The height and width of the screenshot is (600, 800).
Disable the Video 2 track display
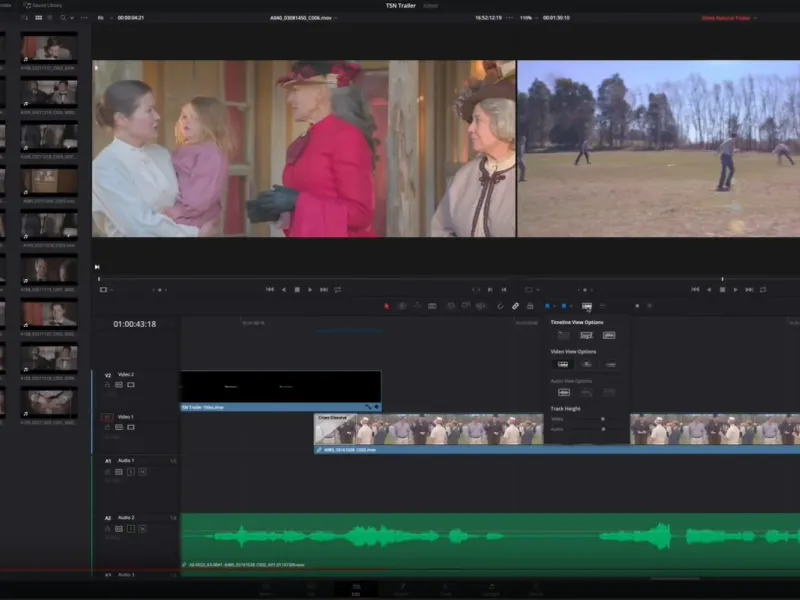(x=131, y=385)
